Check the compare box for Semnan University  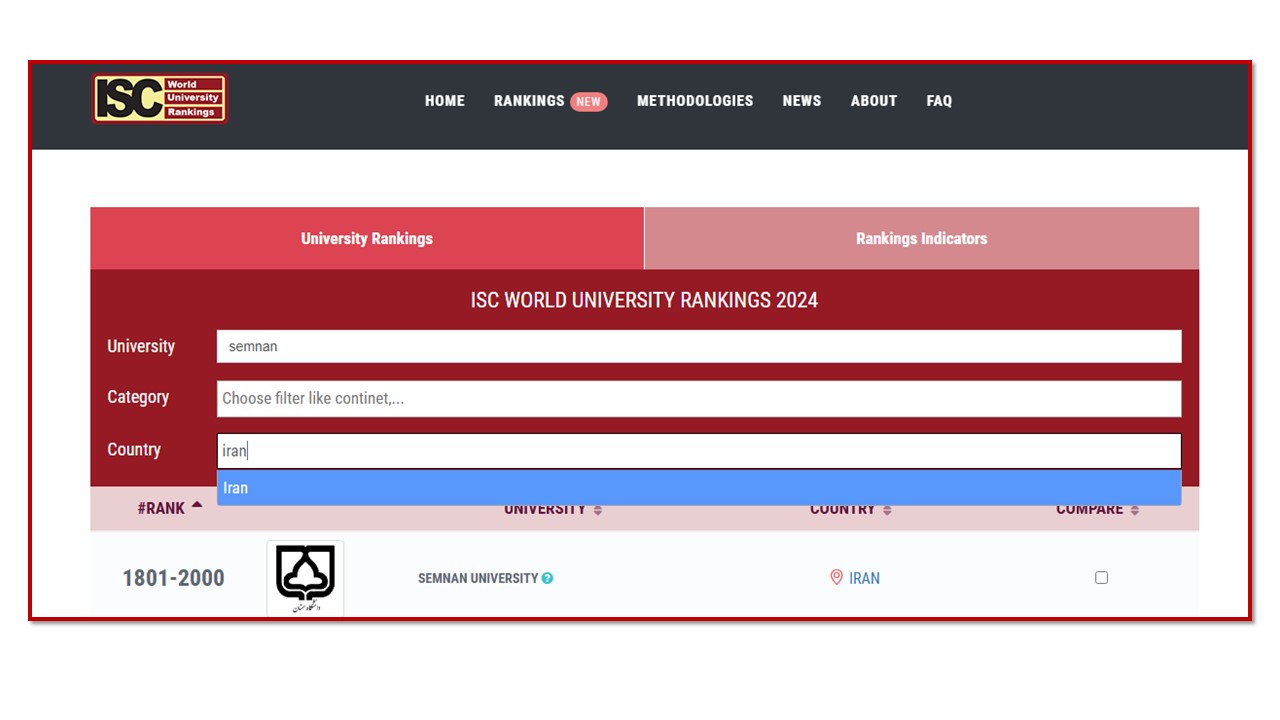(x=1101, y=577)
